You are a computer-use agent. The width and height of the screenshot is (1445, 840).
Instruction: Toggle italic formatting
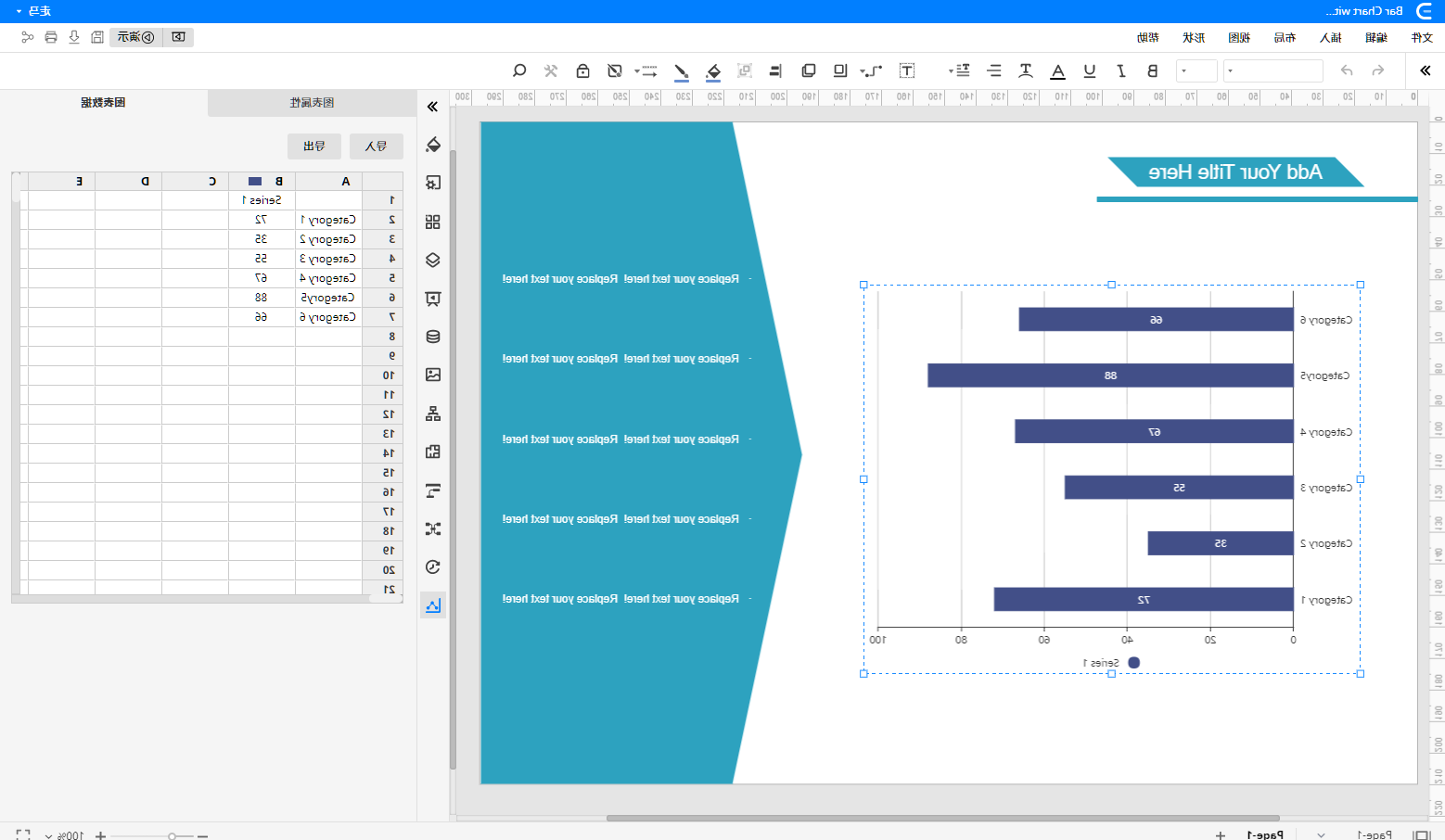pyautogui.click(x=1121, y=70)
